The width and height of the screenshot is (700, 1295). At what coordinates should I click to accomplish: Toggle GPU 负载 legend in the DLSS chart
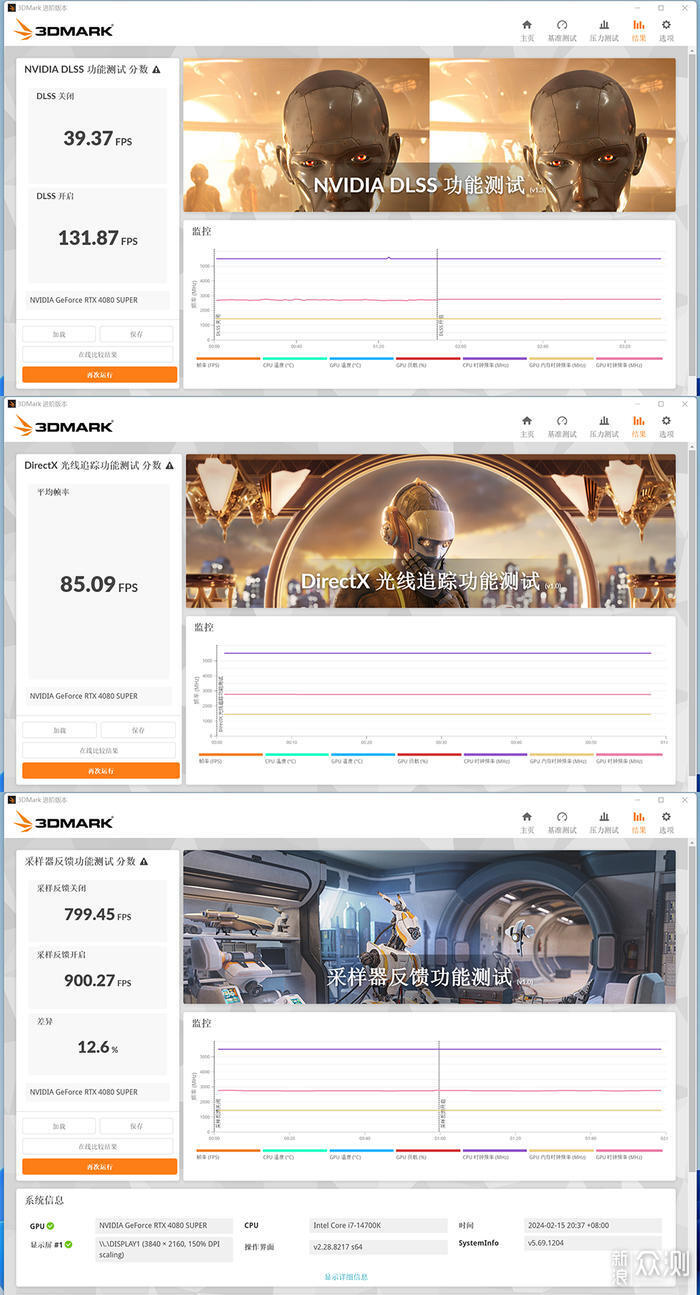[428, 362]
